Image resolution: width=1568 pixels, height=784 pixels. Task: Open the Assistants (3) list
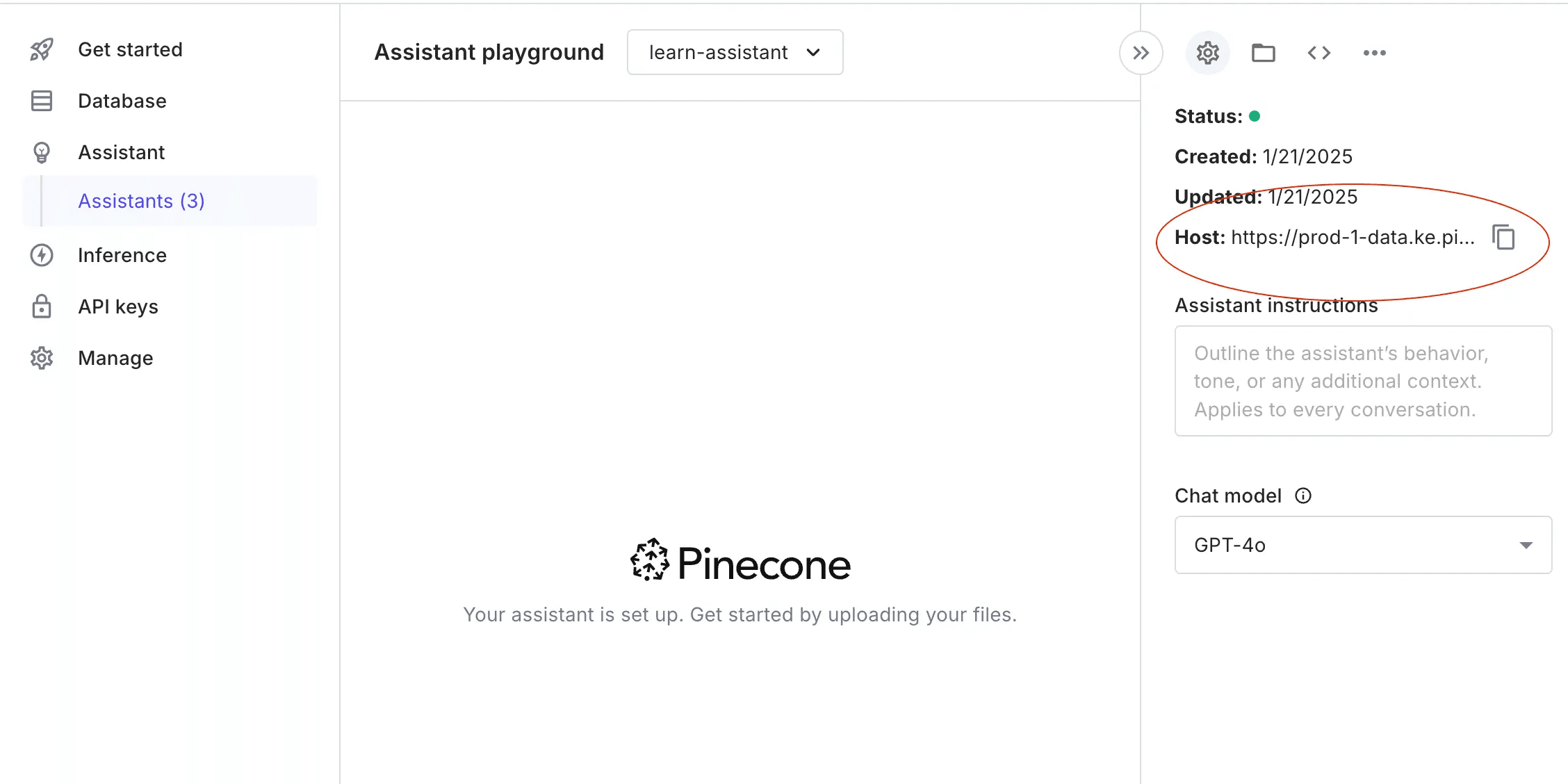click(142, 201)
